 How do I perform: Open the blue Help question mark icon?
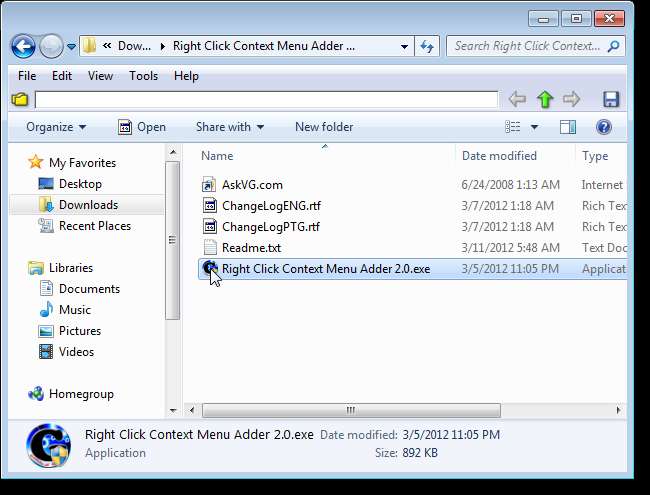coord(603,127)
